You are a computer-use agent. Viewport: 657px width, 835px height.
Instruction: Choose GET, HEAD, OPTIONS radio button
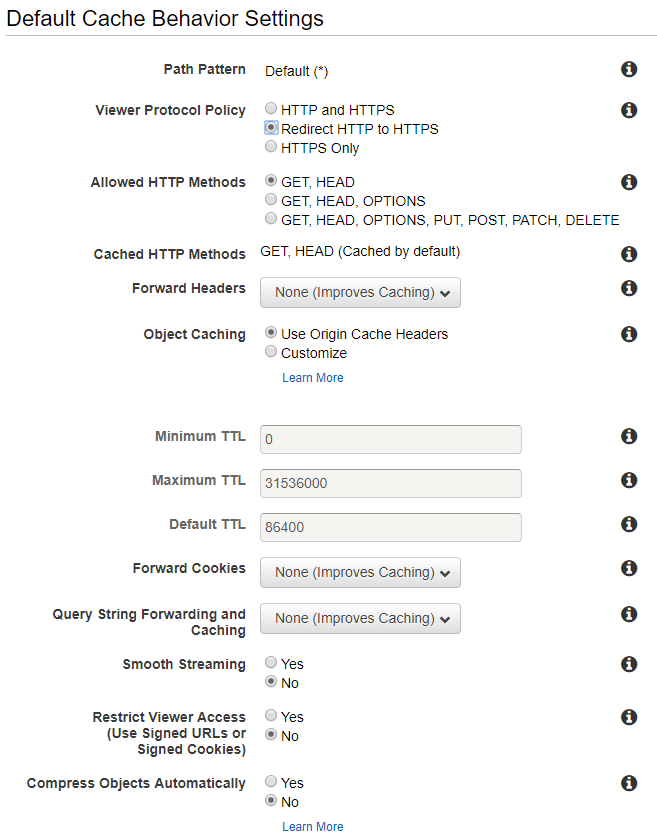[271, 201]
